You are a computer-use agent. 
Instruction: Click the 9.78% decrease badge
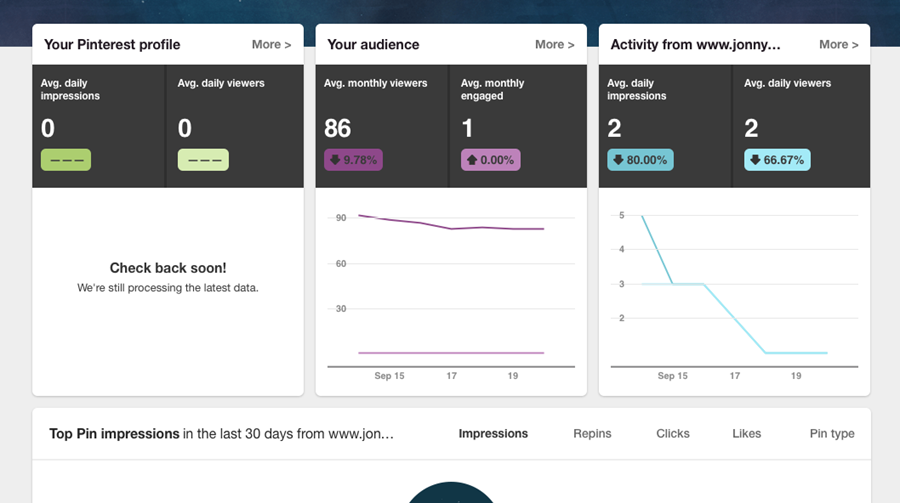pyautogui.click(x=354, y=160)
